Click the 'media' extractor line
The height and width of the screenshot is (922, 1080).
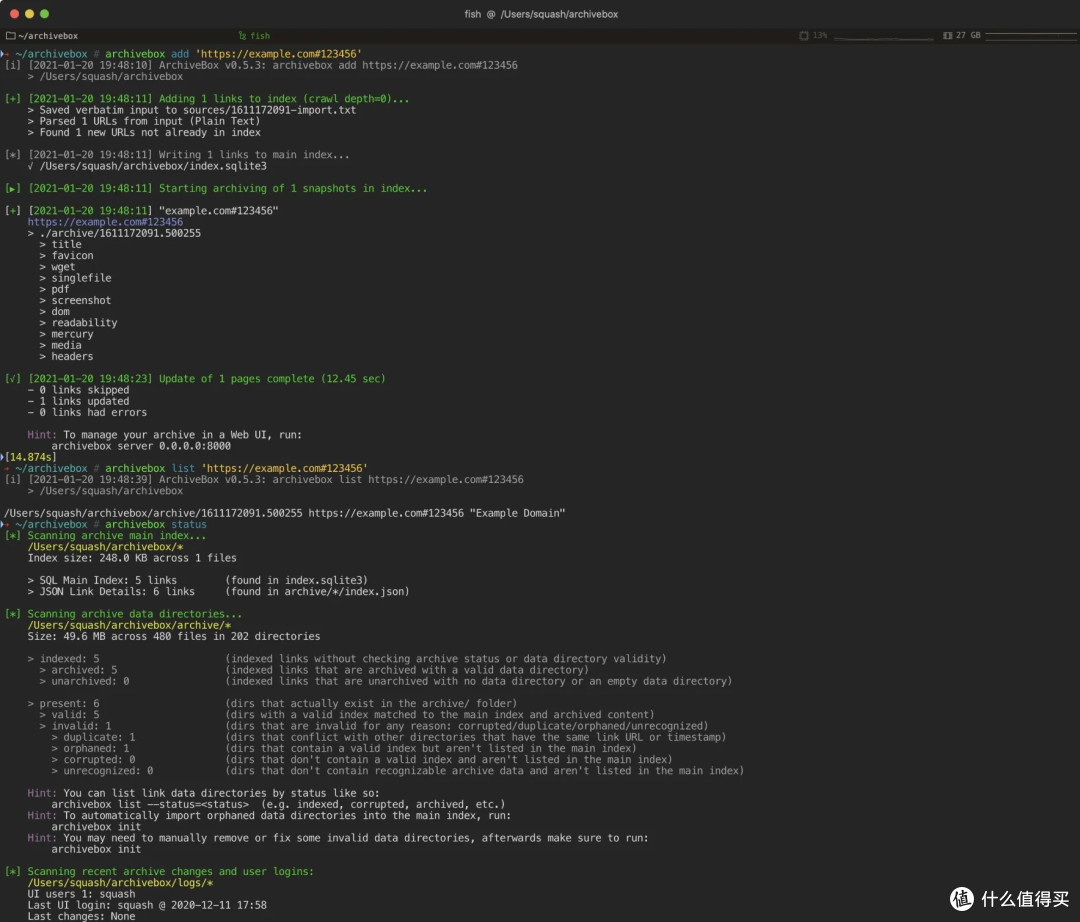(61, 345)
